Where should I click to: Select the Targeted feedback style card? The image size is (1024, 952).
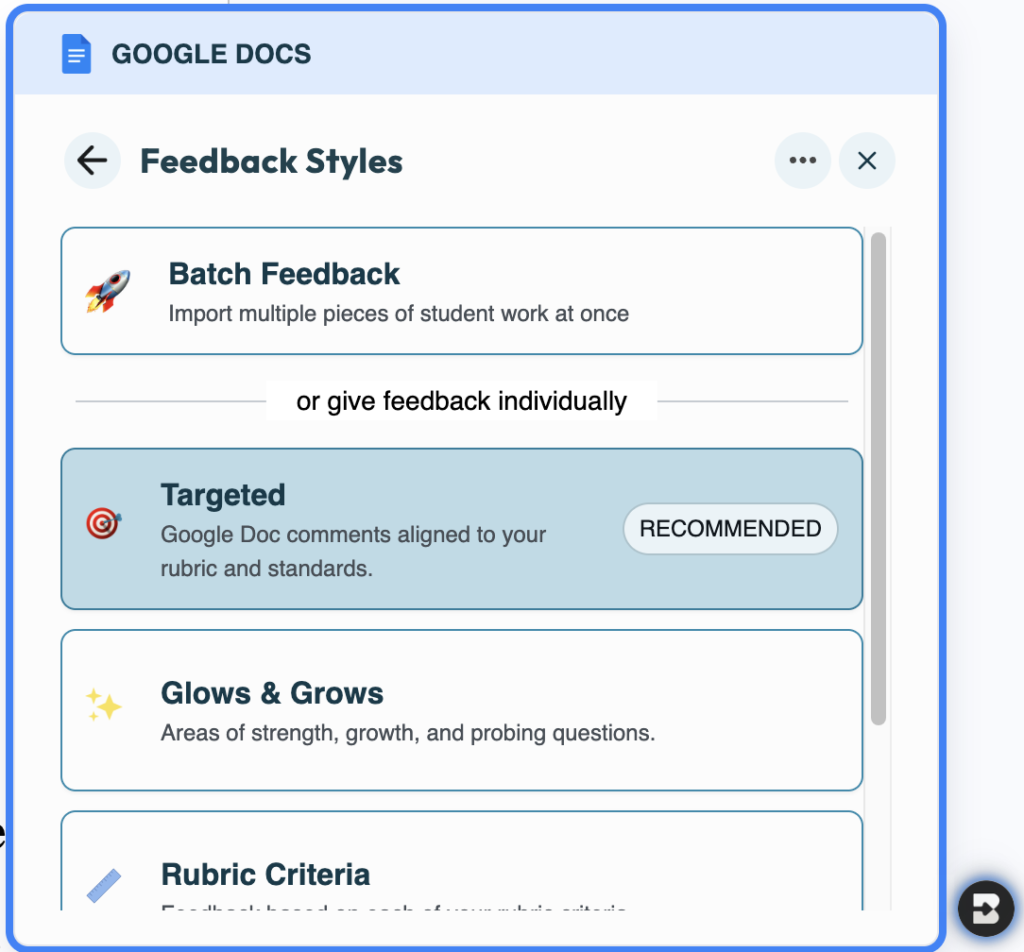[x=462, y=528]
